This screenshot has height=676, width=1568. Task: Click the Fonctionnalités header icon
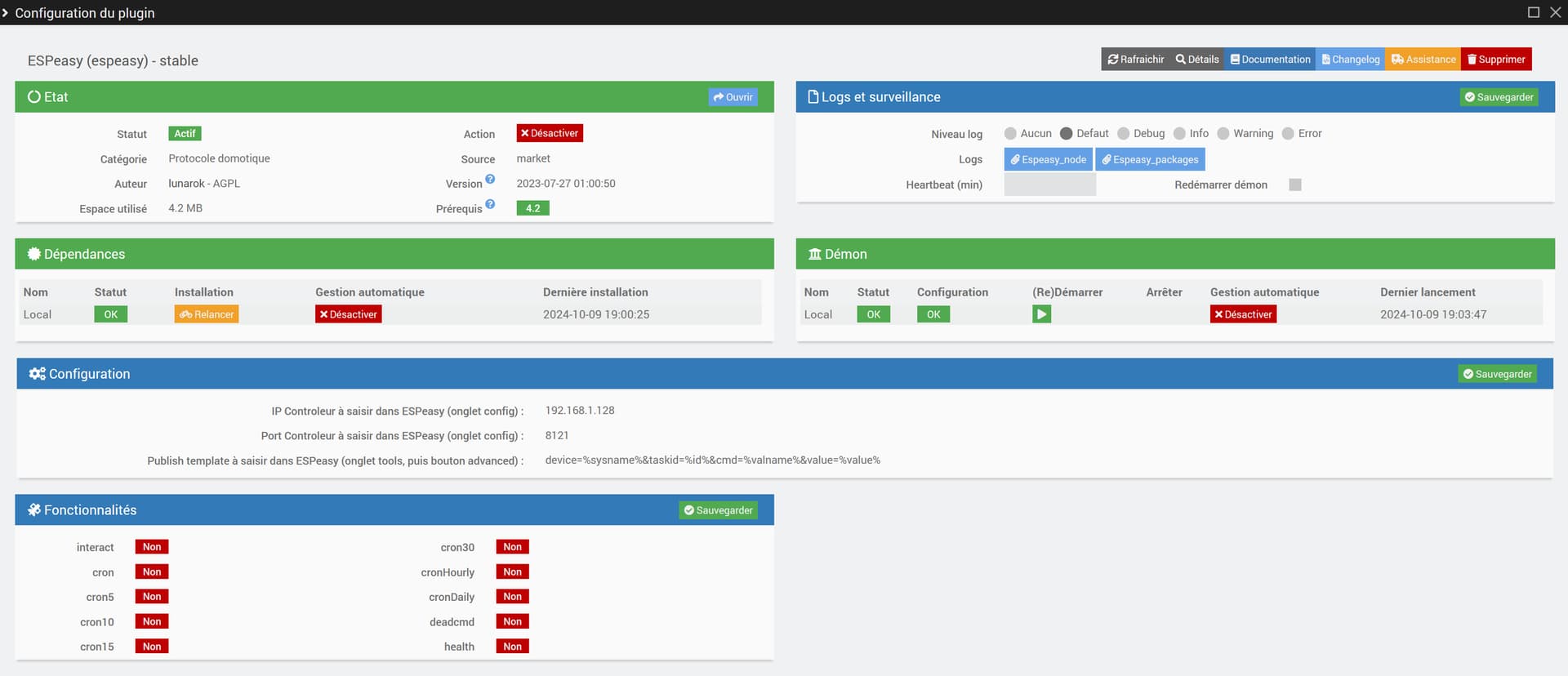coord(34,510)
